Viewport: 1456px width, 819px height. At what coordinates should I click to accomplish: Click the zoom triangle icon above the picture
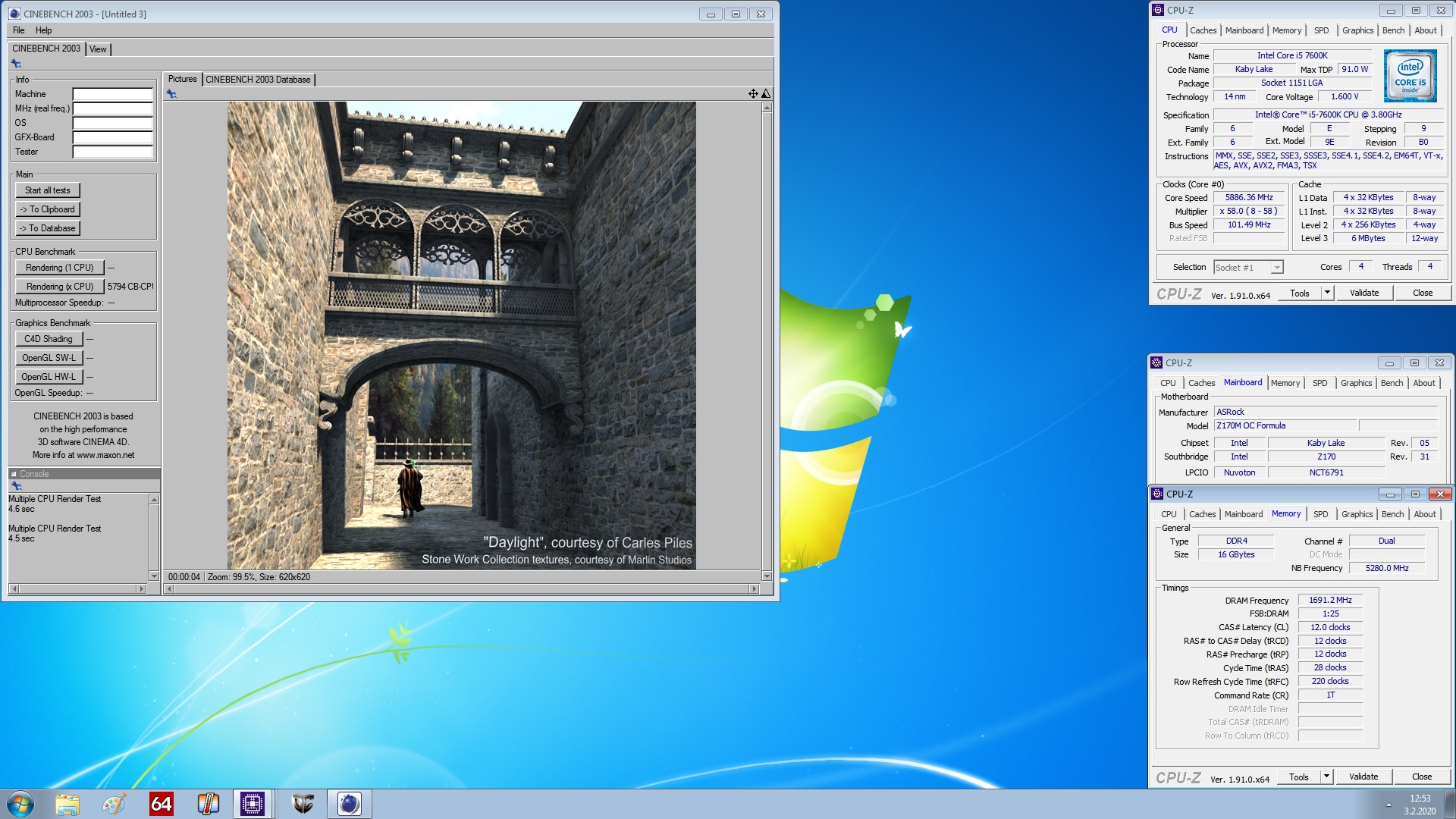tap(766, 94)
